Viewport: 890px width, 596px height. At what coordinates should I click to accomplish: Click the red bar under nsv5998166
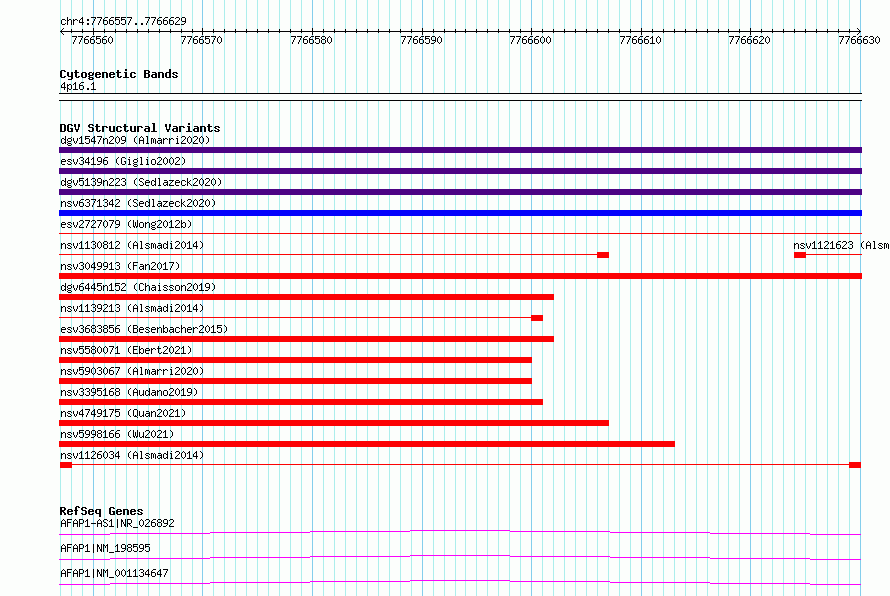[x=367, y=444]
